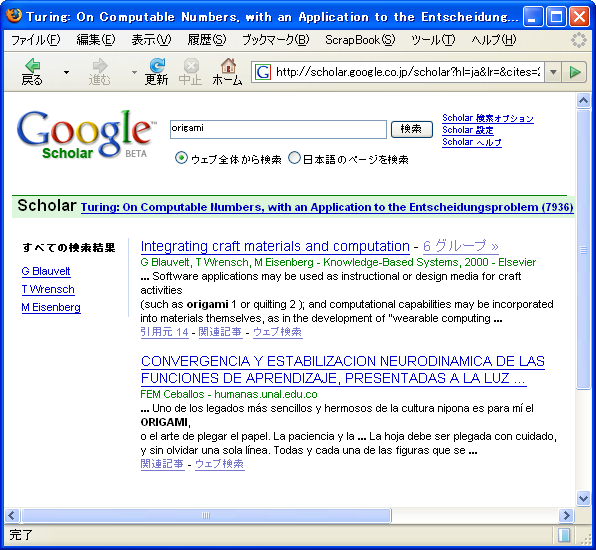Open the ブックマーク(B) menu
The height and width of the screenshot is (550, 596).
276,40
